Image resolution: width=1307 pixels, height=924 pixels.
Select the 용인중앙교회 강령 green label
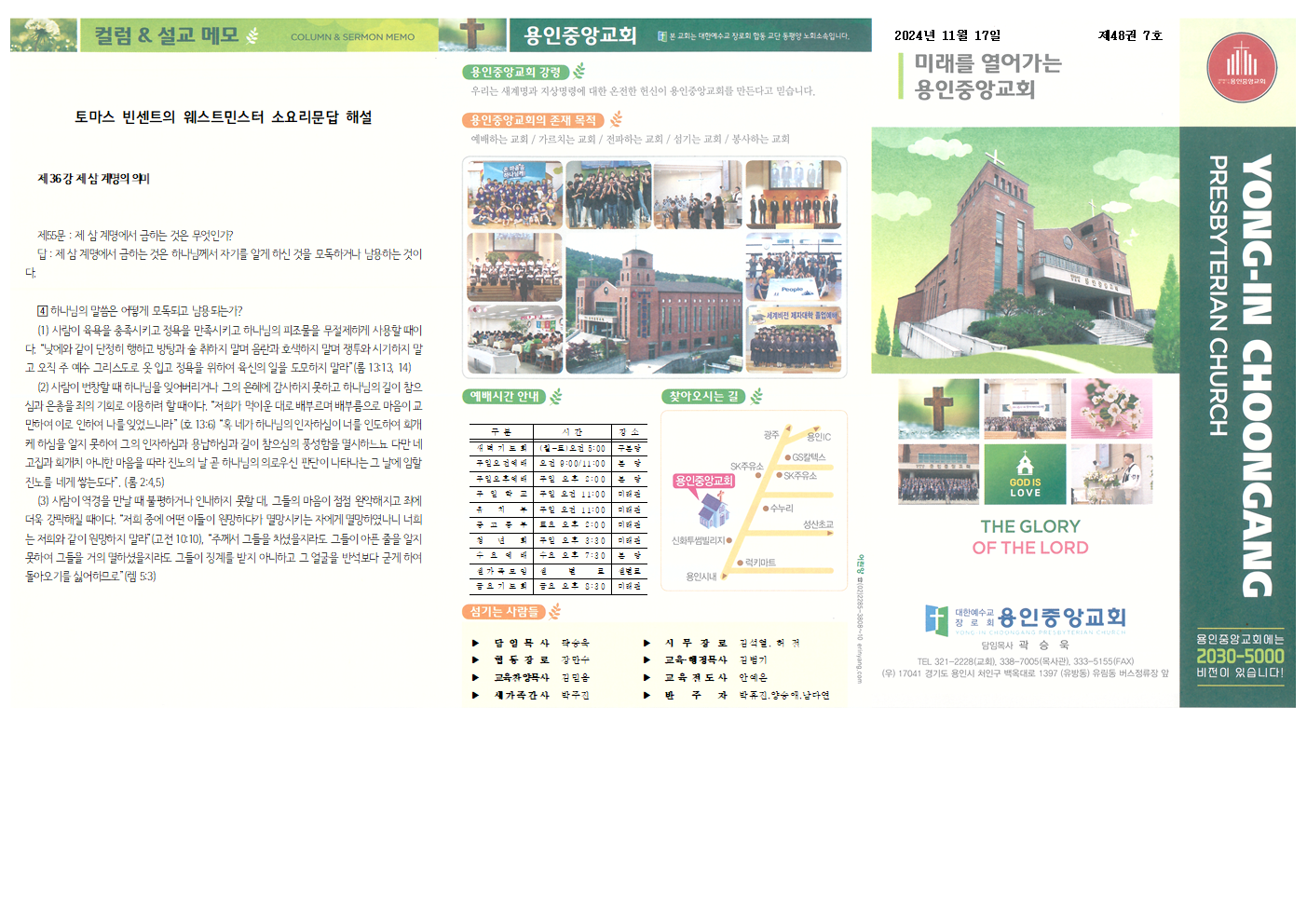[x=515, y=72]
